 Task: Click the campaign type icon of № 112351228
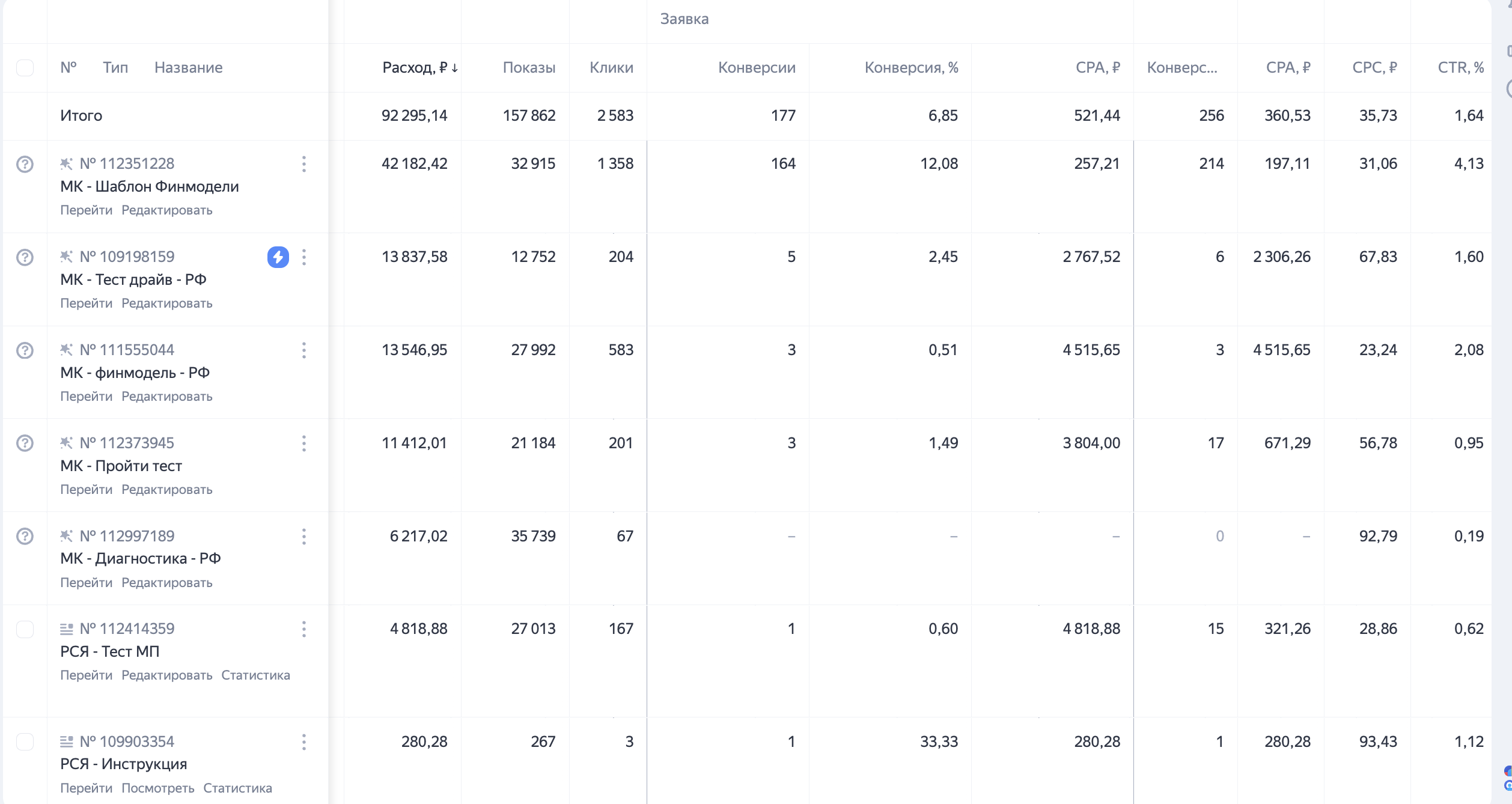[66, 164]
